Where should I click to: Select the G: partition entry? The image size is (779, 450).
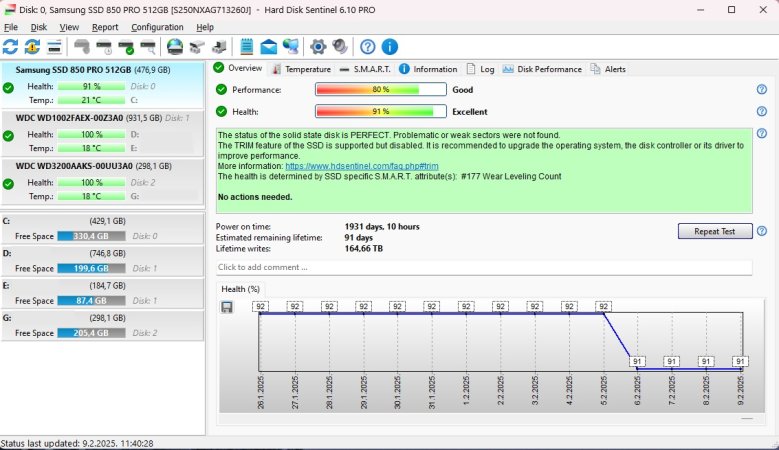tap(102, 325)
